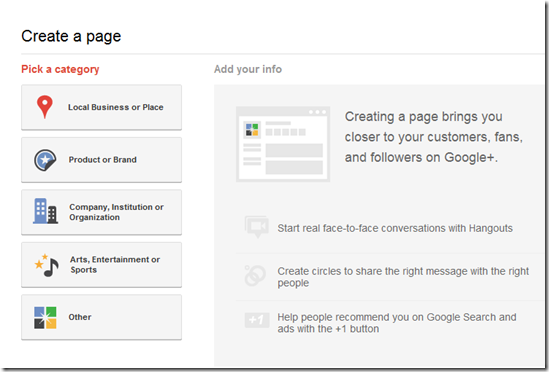This screenshot has width=549, height=372.
Task: Click "Start real face-to-face conversations with Hangouts" text
Action: (395, 228)
